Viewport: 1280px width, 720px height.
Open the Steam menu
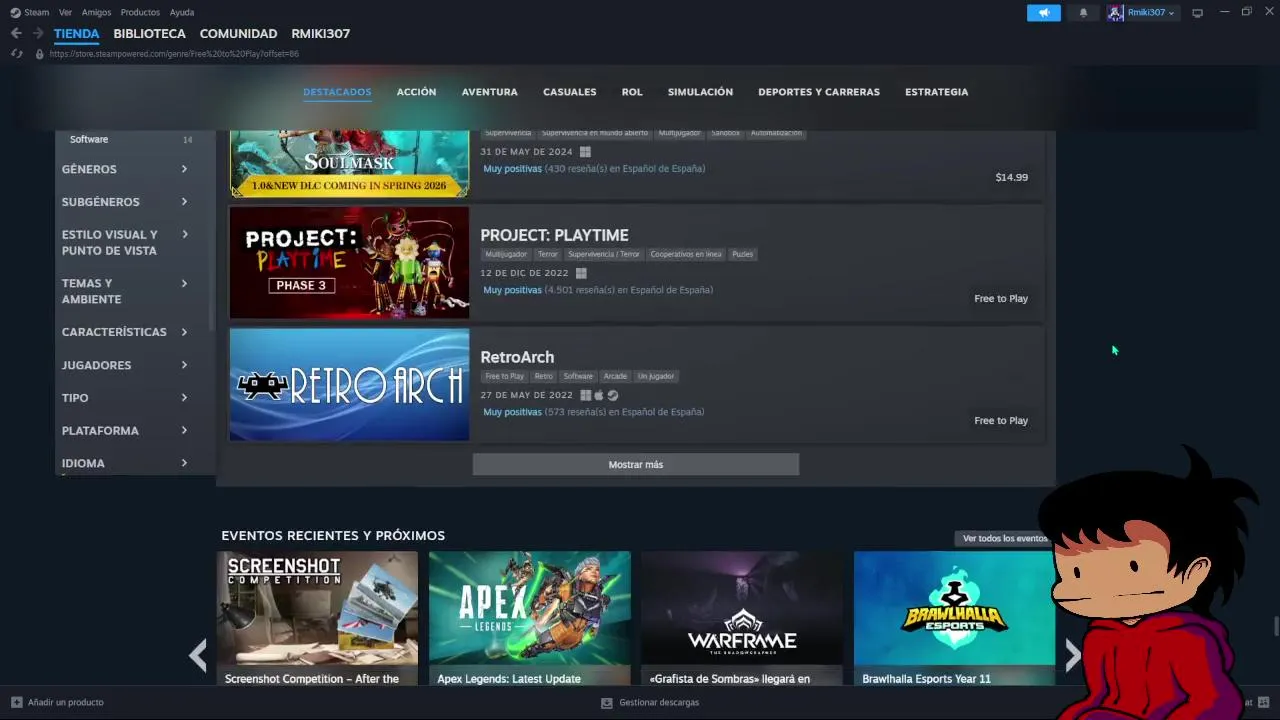coord(37,12)
